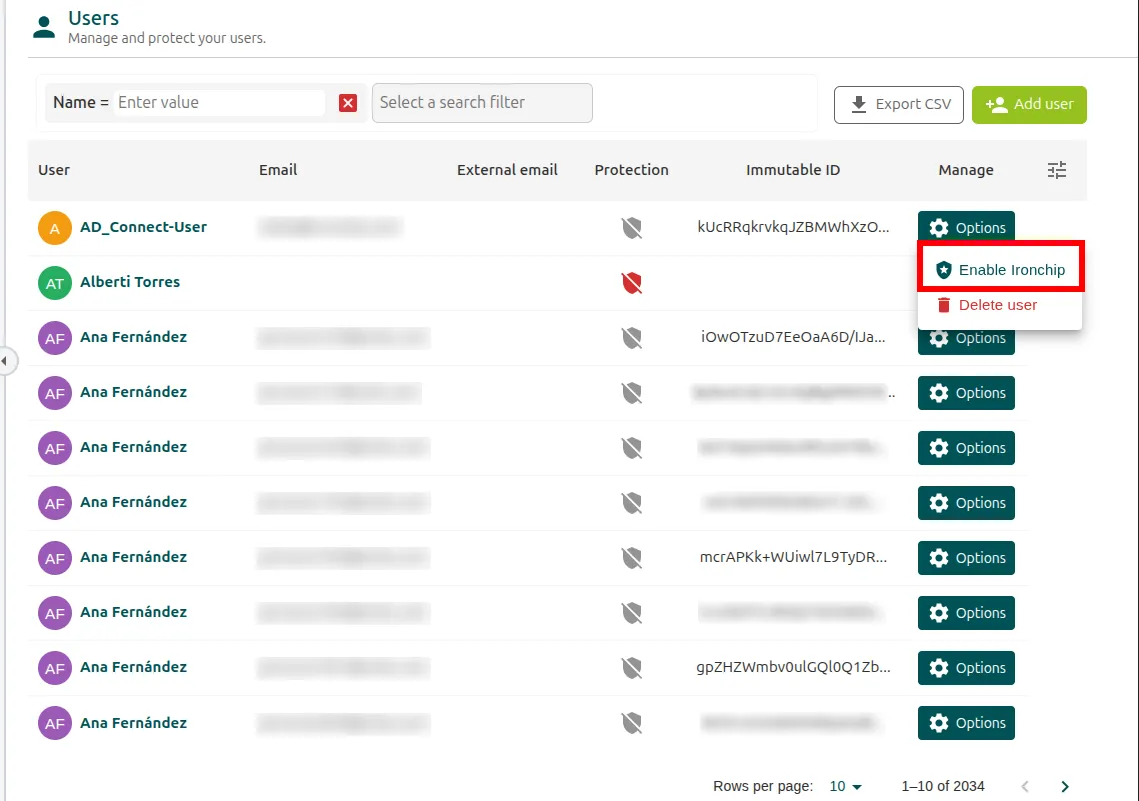
Task: Click the "1–10 of 2034" pagination count
Action: [x=943, y=786]
